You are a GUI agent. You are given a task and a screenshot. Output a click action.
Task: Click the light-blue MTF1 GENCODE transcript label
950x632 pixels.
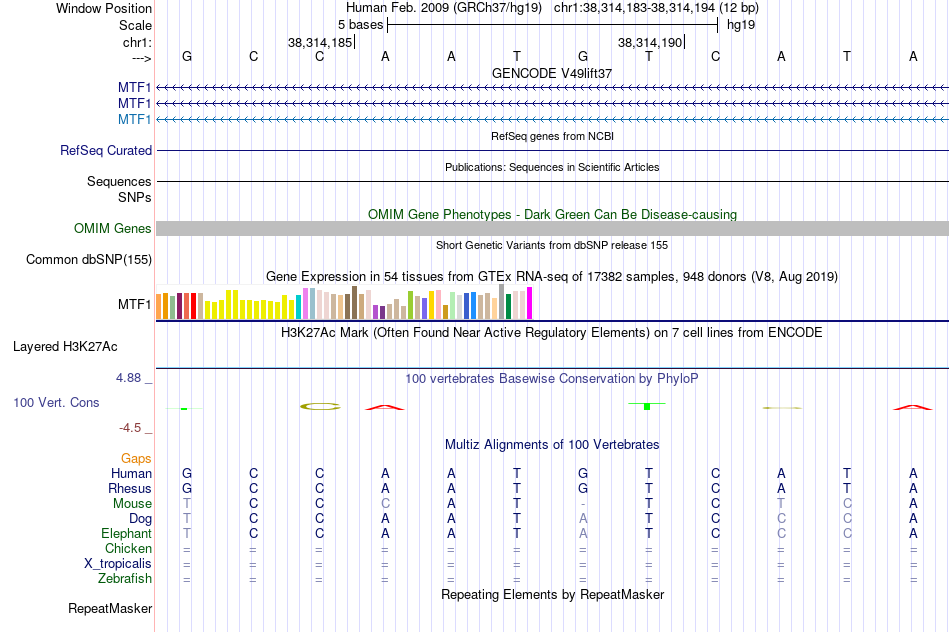135,119
